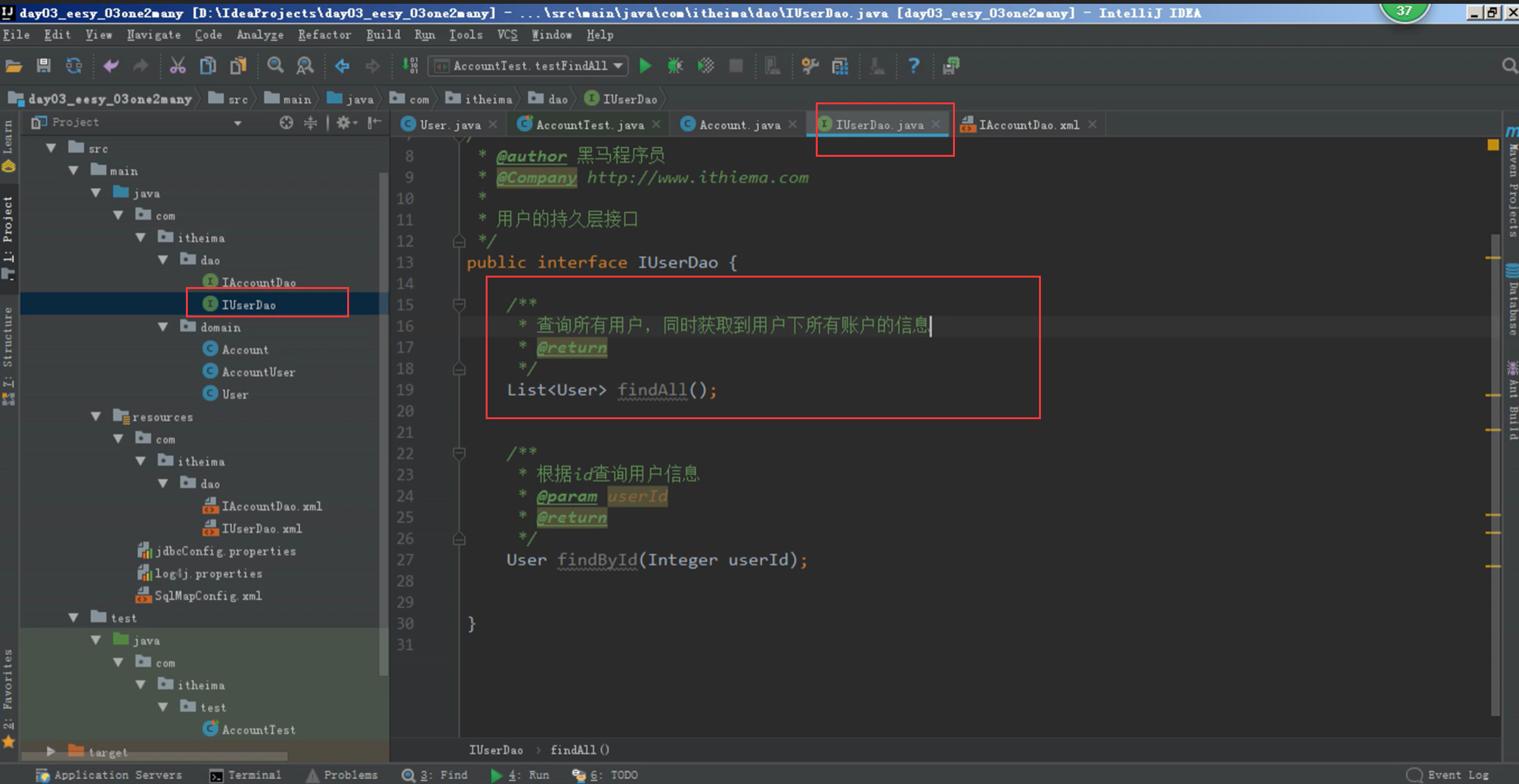Click the Save All floppy icon
This screenshot has height=784, width=1519.
click(44, 66)
